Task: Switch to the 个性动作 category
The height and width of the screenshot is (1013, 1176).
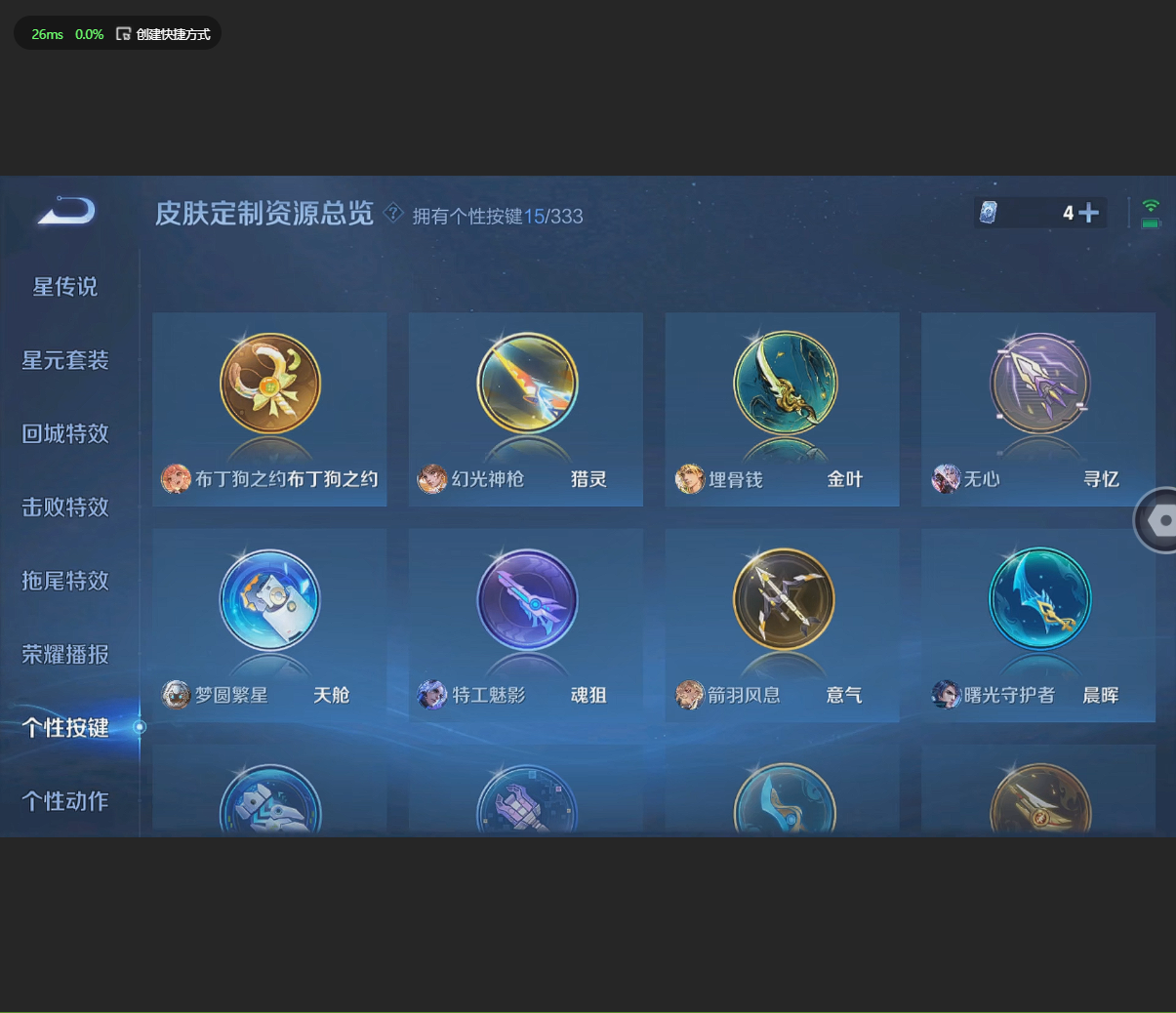Action: pyautogui.click(x=64, y=800)
